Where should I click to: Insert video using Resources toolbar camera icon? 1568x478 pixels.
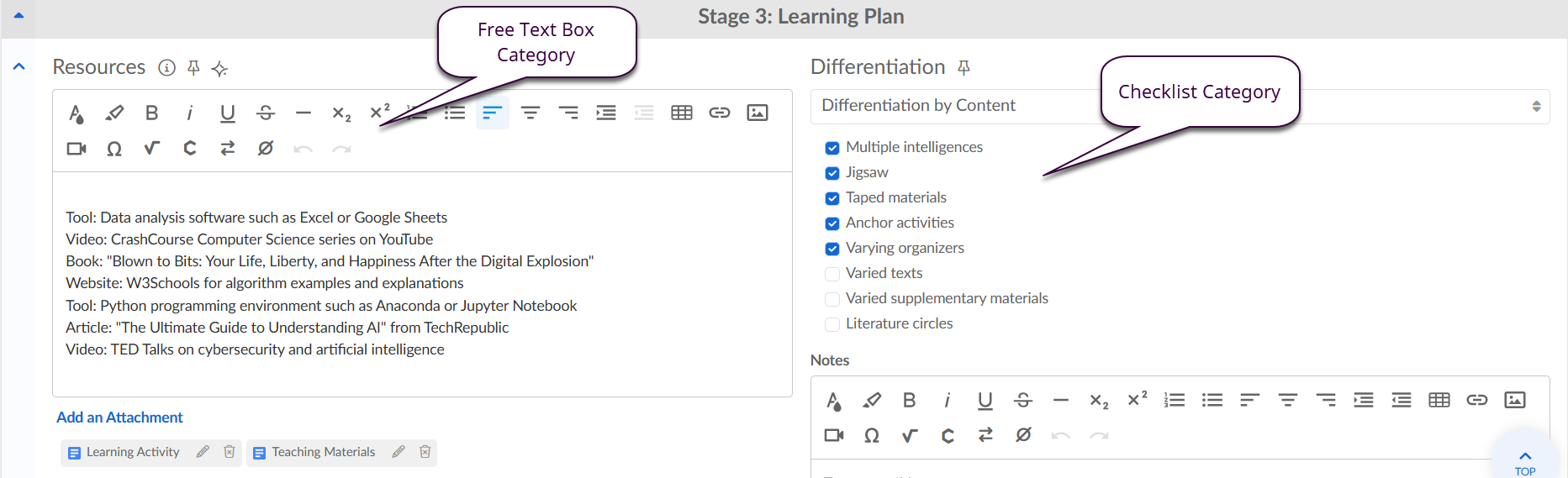click(x=77, y=149)
